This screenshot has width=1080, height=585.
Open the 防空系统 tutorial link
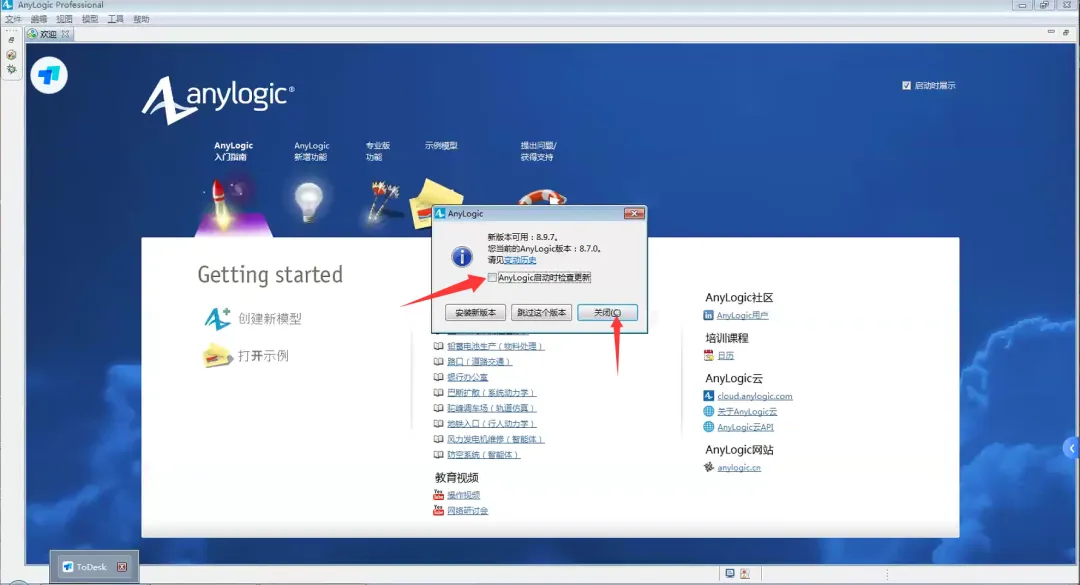click(483, 455)
